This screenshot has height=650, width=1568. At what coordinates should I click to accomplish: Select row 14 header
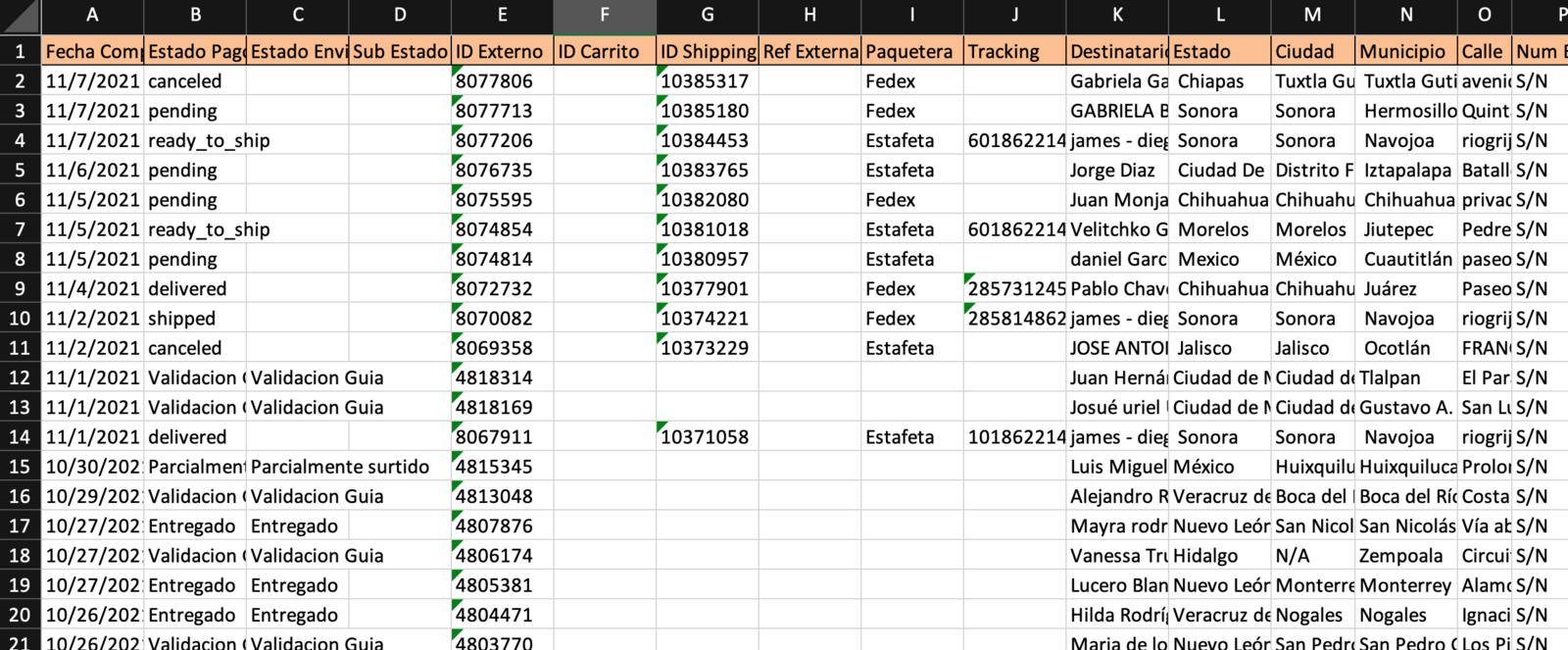[21, 437]
